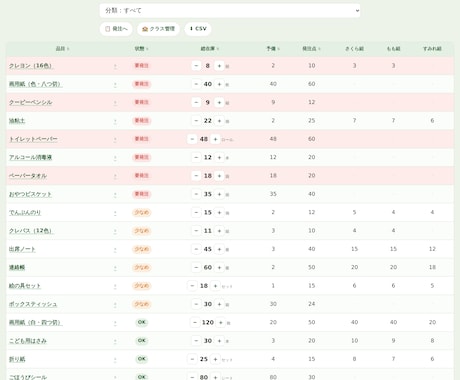Image resolution: width=460 pixels, height=380 pixels.
Task: Open the 油粘土 item link
Action: pyautogui.click(x=17, y=121)
